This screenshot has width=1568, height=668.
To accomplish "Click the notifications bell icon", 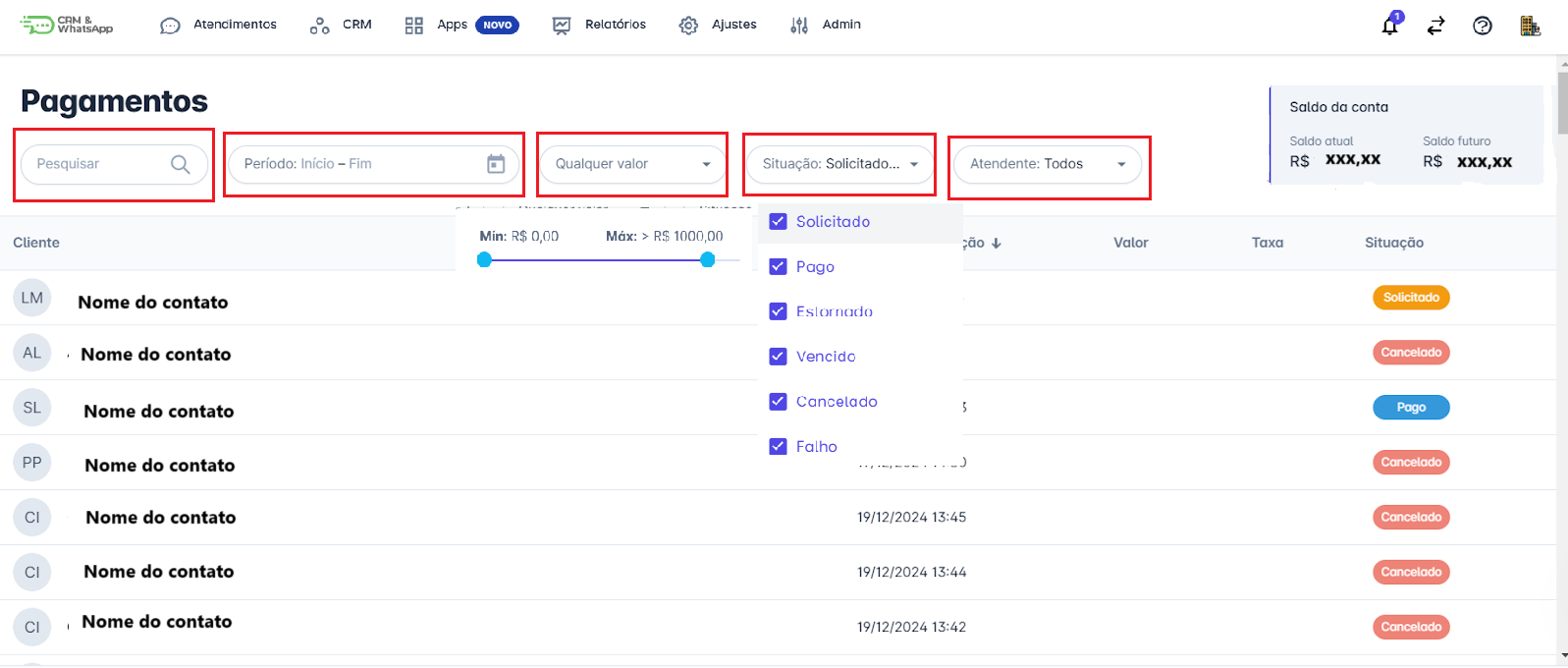I will click(1389, 26).
